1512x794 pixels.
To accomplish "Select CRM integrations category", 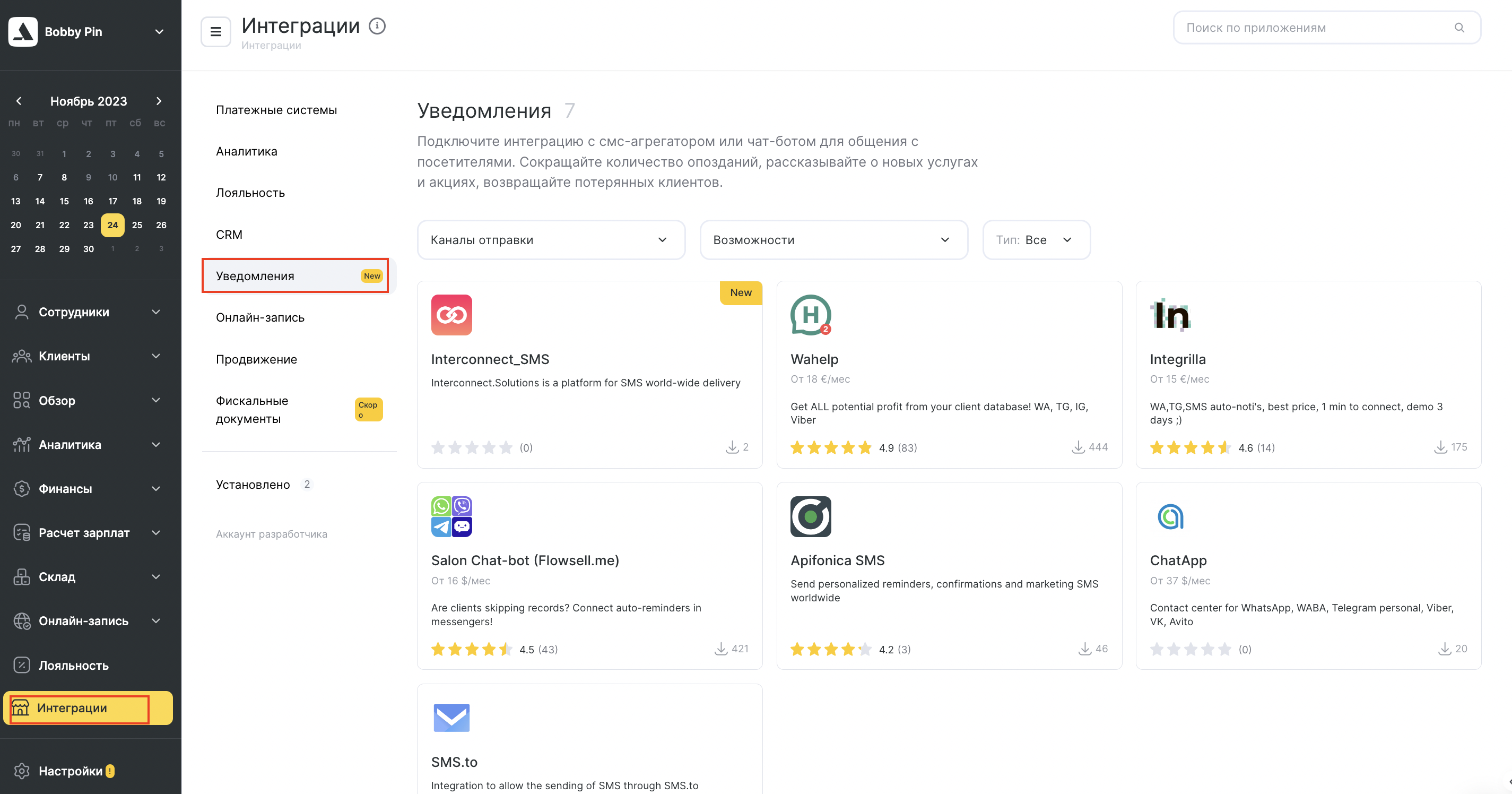I will (x=299, y=234).
